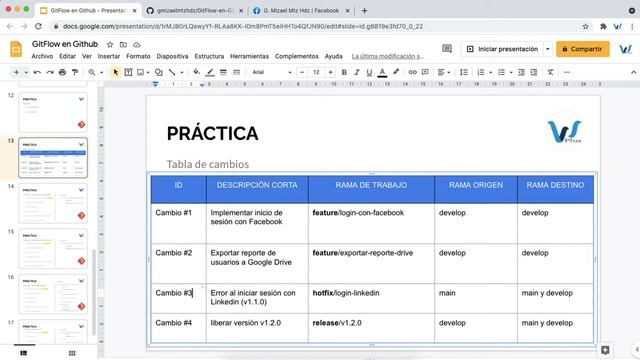Screen dimensions: 640x360
Task: Open the Zoom magnifier tool
Action: [91, 72]
